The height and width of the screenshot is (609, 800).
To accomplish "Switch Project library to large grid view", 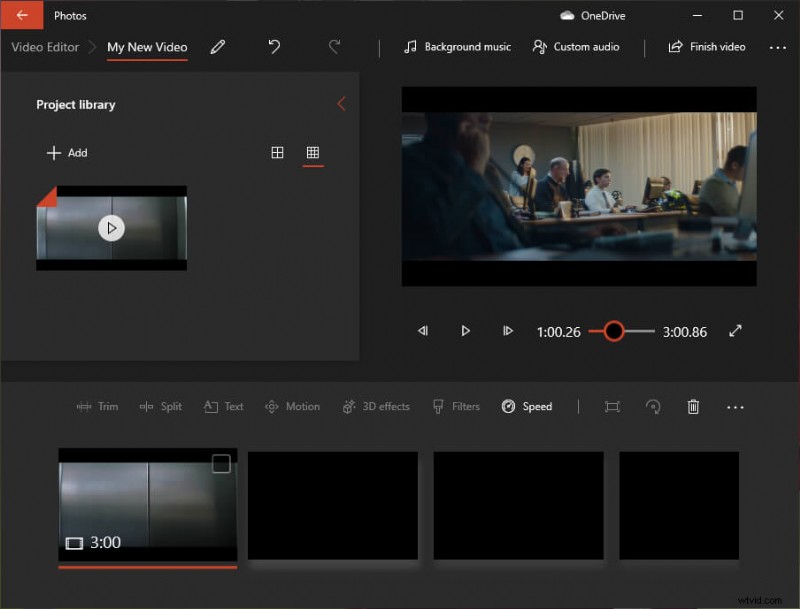I will click(x=277, y=152).
